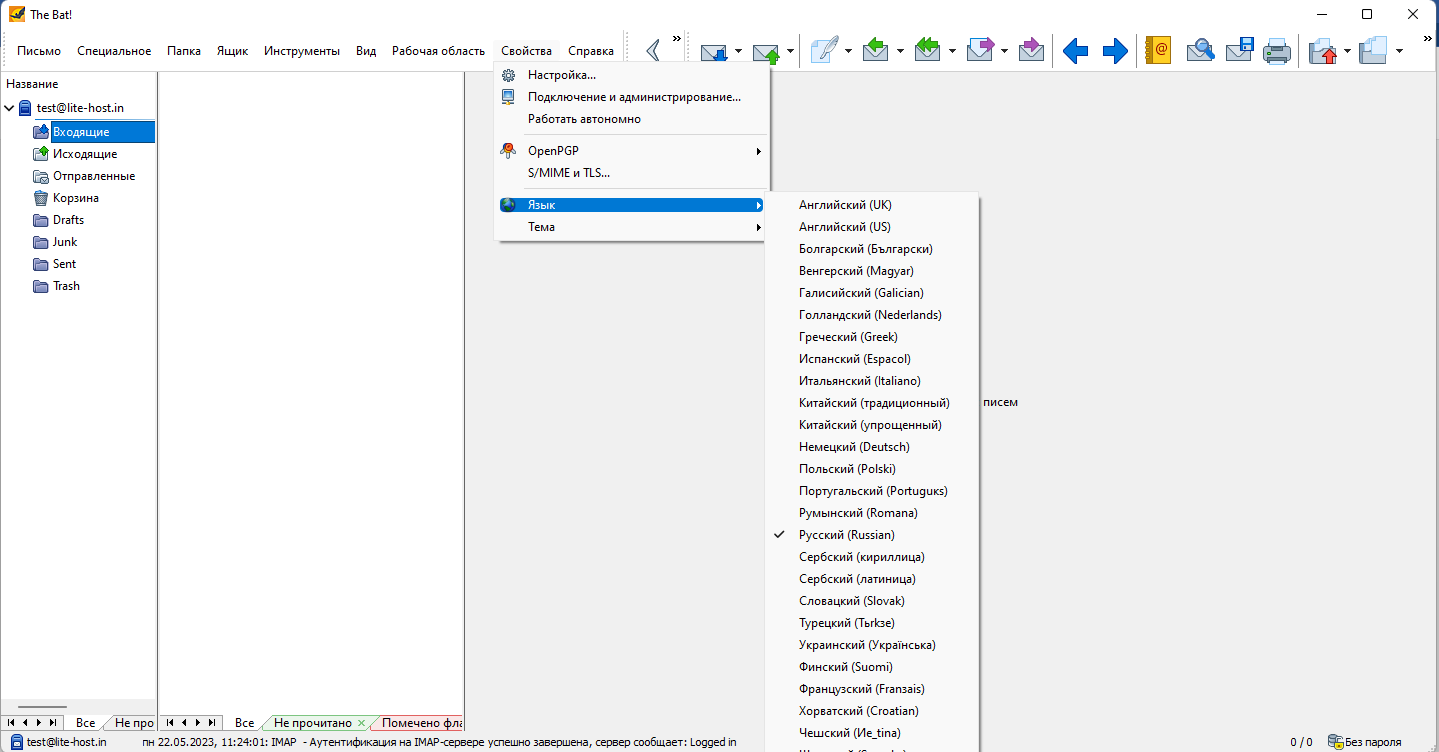Toggle Работать автономно option
This screenshot has height=752, width=1439.
(x=632, y=119)
